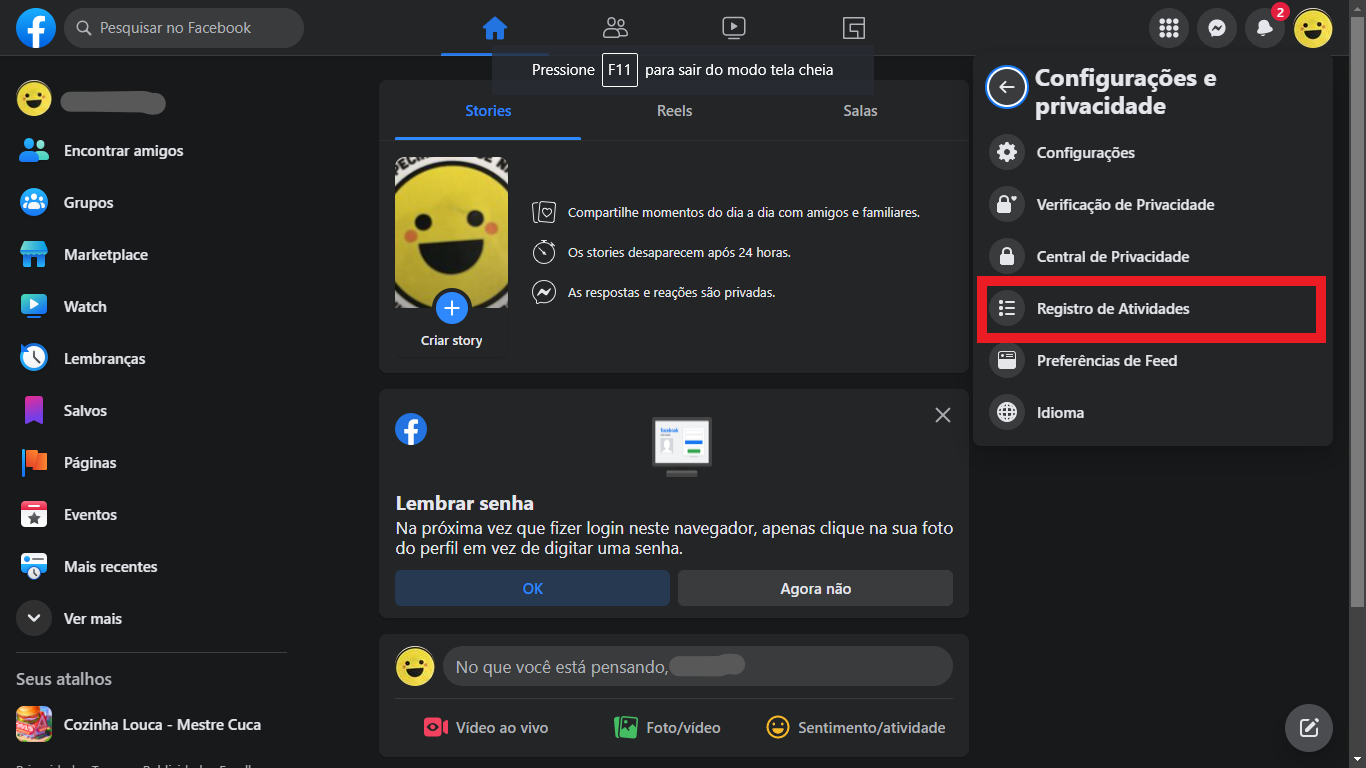Open the Watch video tab icon
The width and height of the screenshot is (1366, 768).
coord(733,28)
